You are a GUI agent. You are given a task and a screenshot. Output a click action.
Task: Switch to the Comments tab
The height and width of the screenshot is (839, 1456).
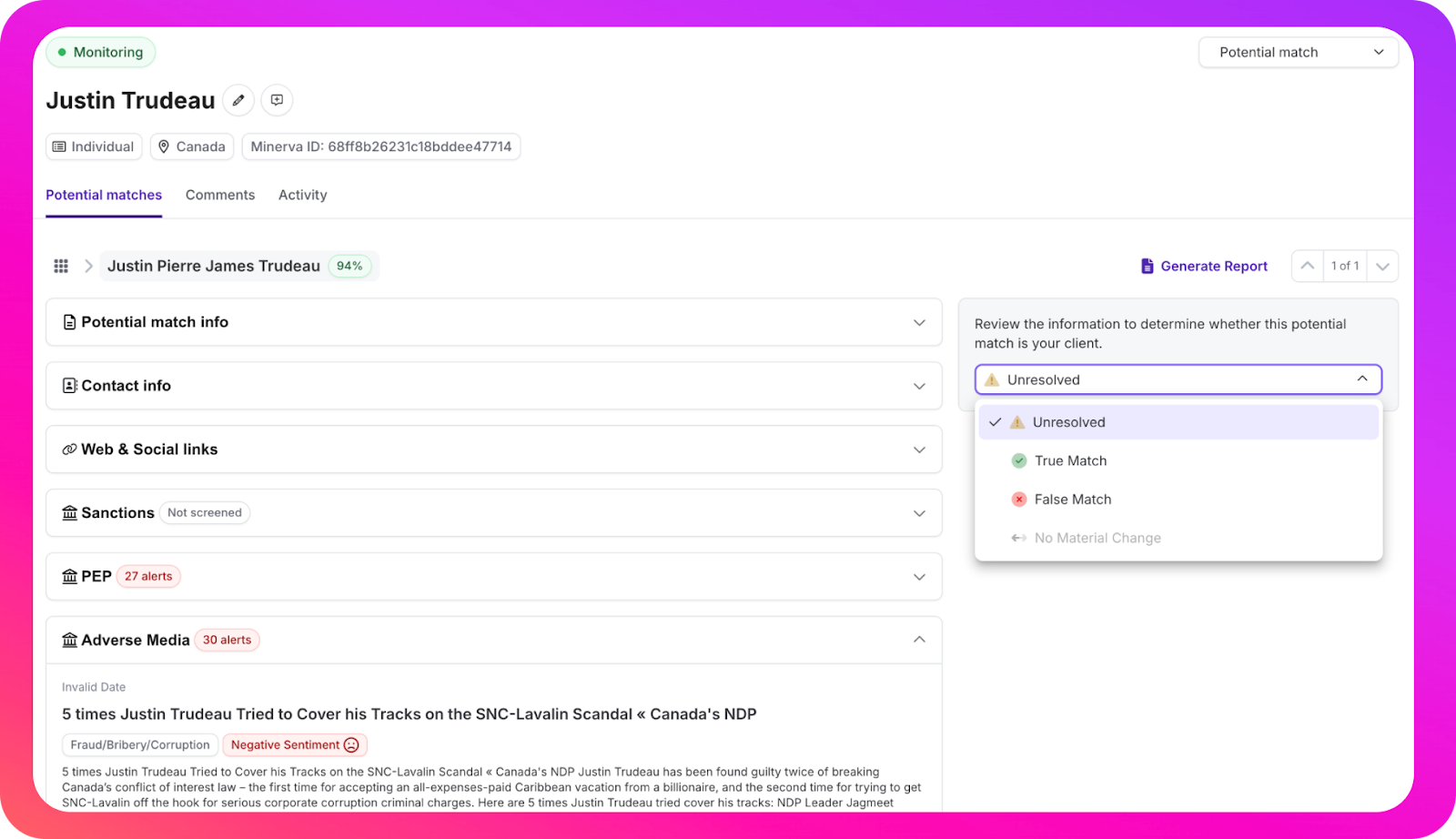point(220,195)
